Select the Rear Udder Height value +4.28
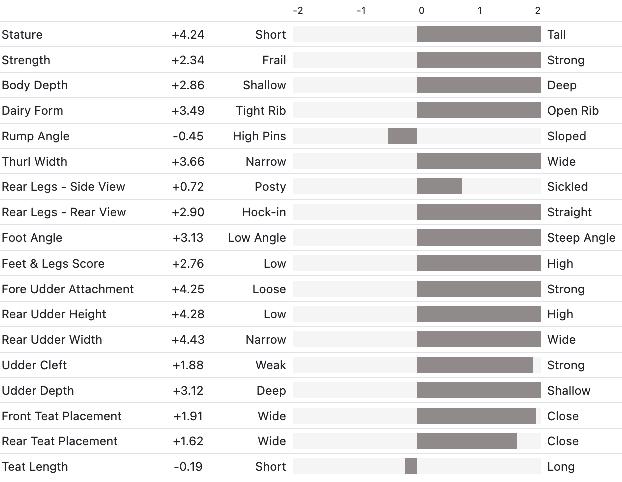This screenshot has height=482, width=622. 187,314
